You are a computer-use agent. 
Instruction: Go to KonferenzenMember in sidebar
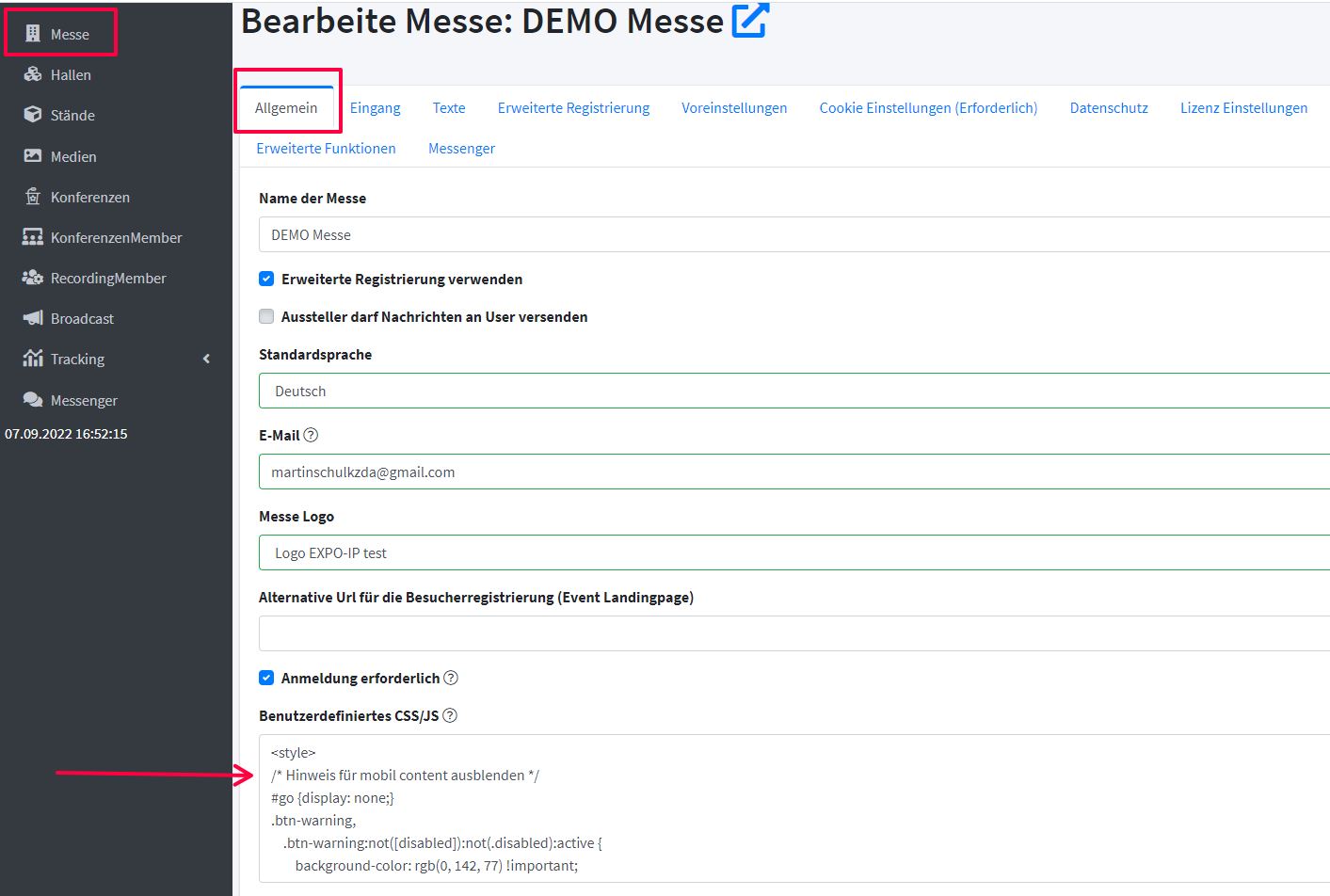click(x=116, y=237)
